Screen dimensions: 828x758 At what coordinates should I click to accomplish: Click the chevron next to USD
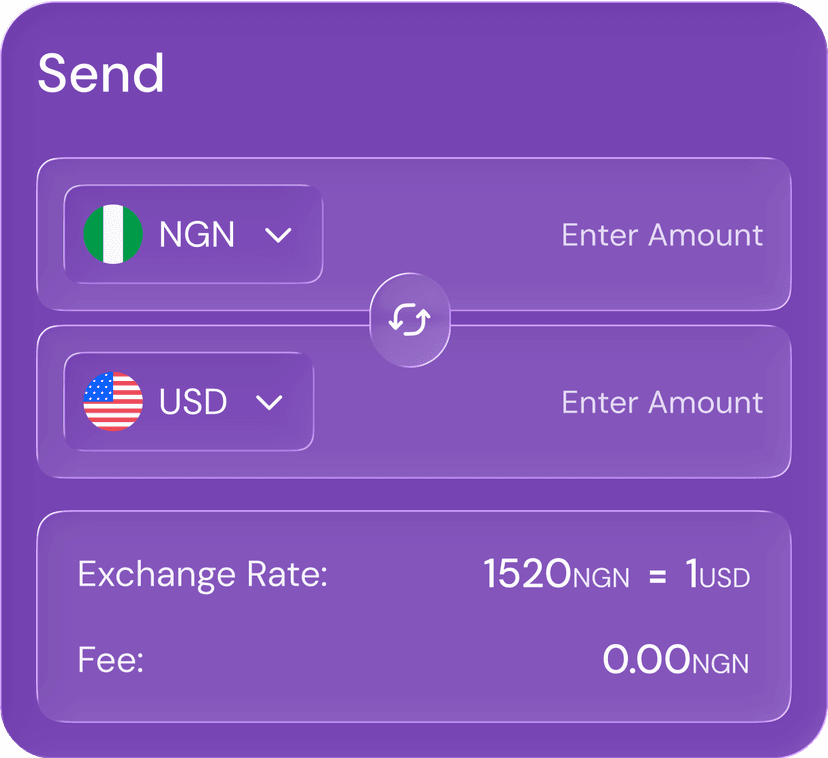[268, 402]
